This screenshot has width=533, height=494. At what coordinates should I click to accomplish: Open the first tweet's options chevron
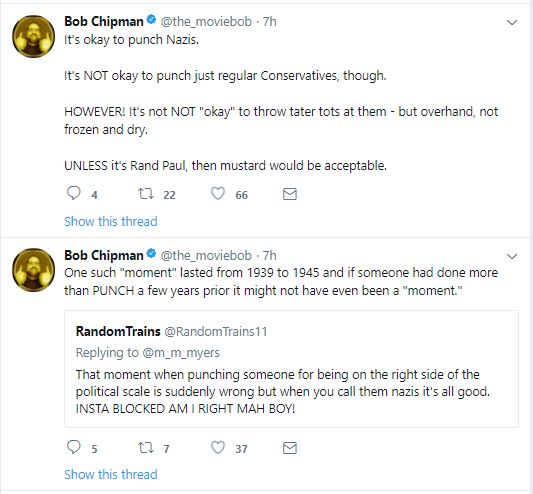(512, 23)
